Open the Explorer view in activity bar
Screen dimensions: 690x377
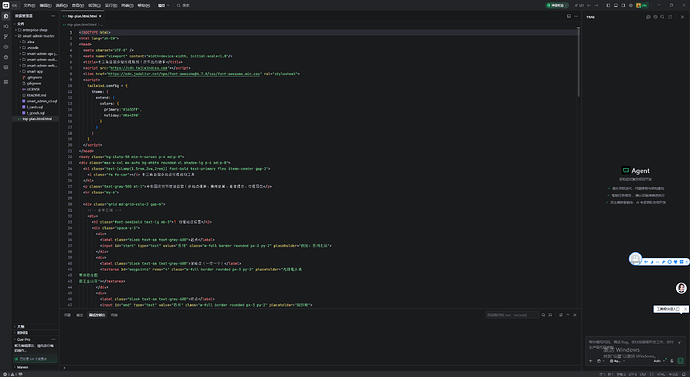[6, 16]
